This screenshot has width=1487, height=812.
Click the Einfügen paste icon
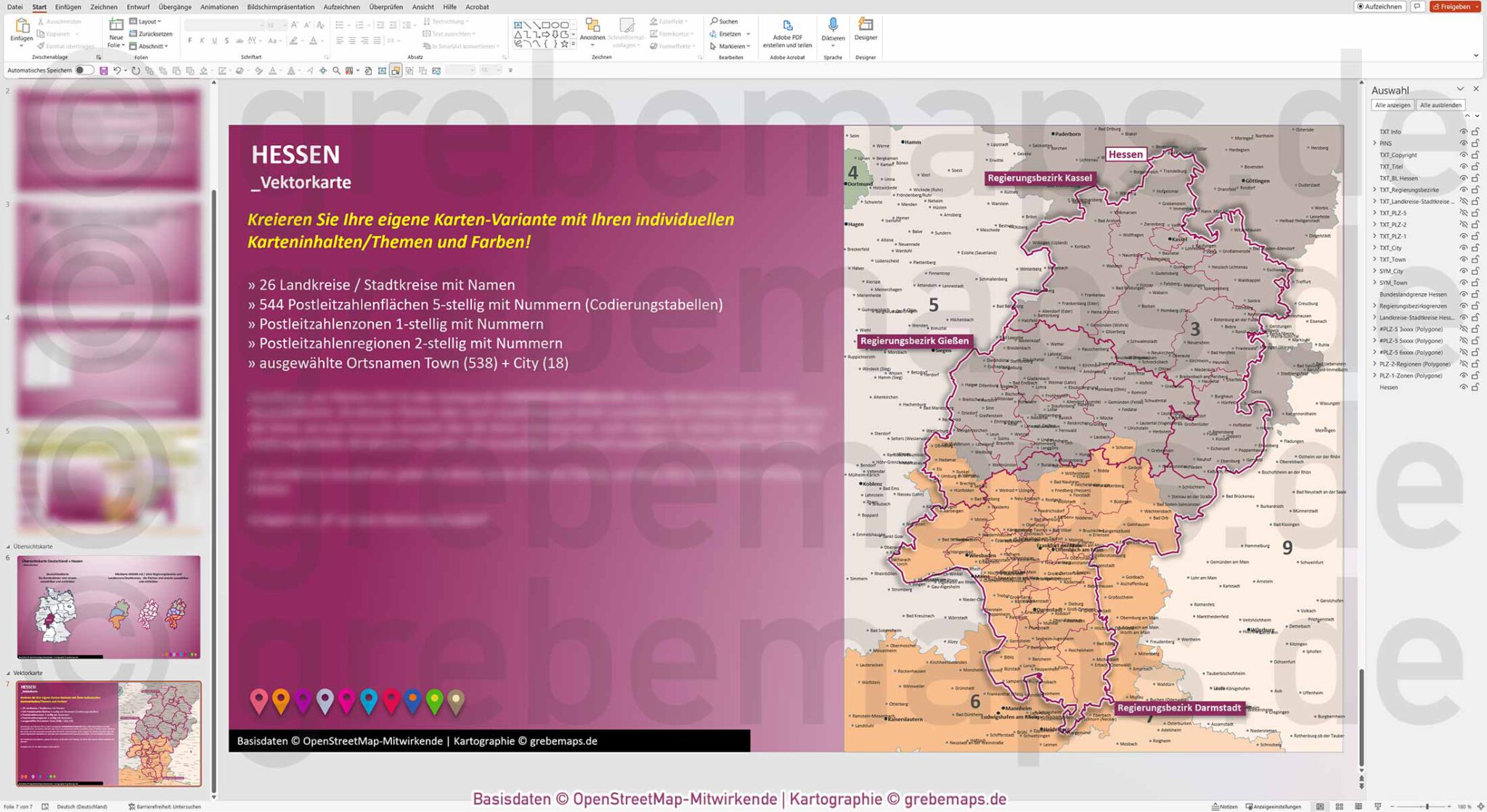21,25
